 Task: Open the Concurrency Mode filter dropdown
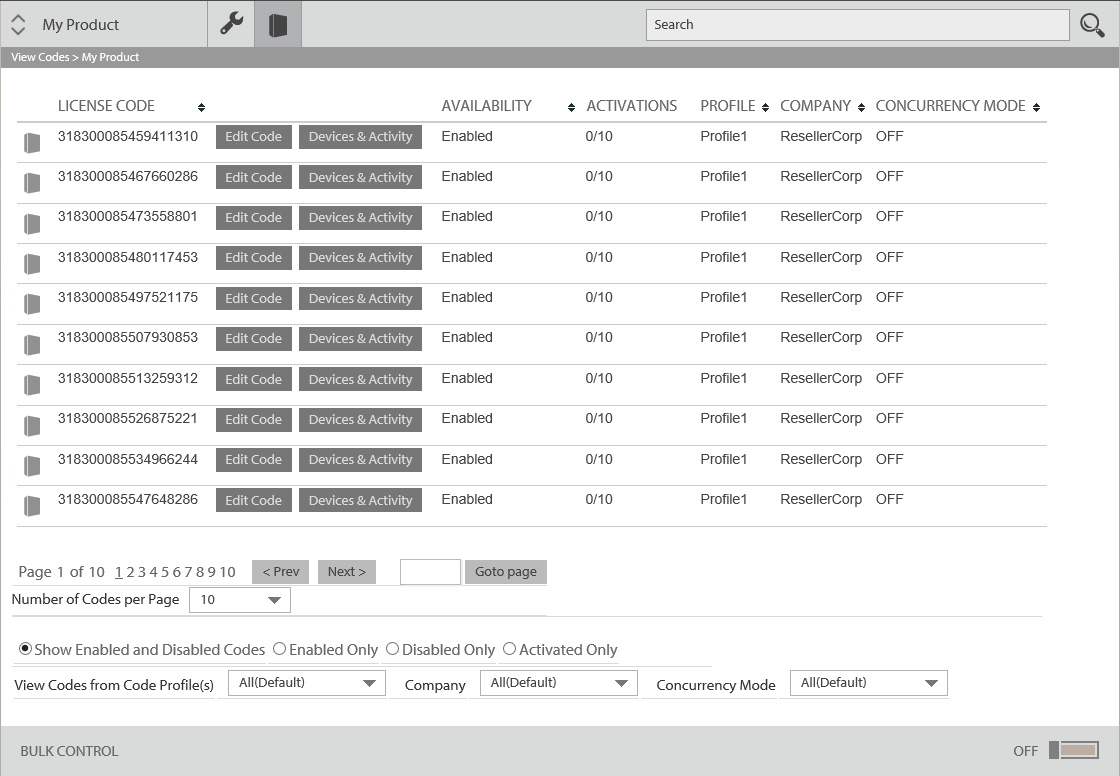point(868,683)
